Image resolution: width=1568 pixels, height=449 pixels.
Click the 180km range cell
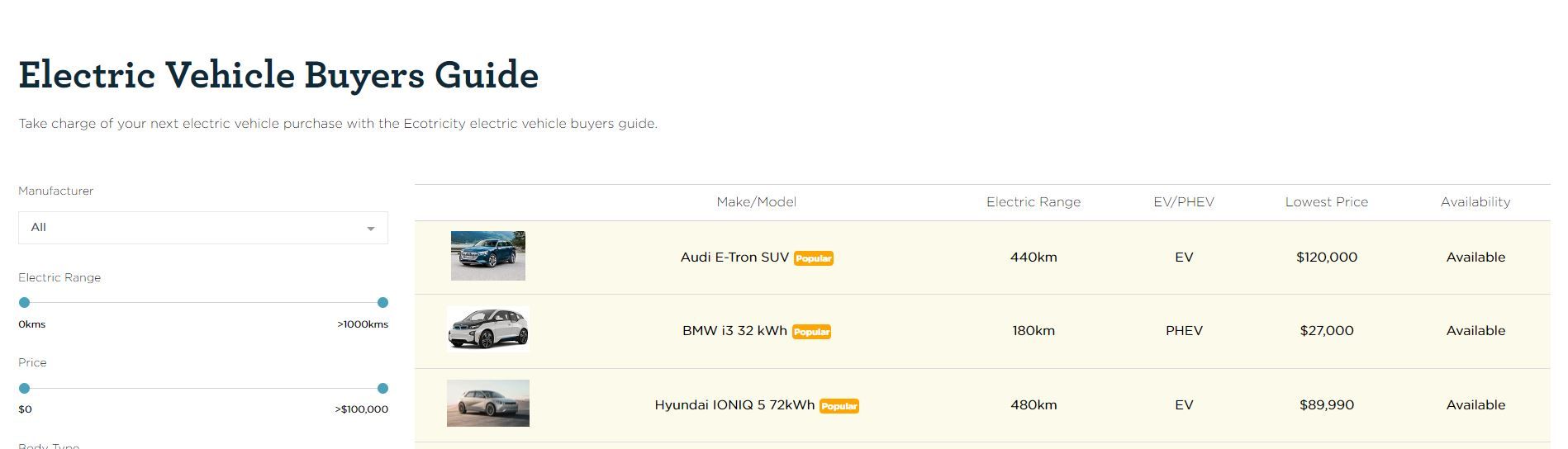coord(1033,331)
